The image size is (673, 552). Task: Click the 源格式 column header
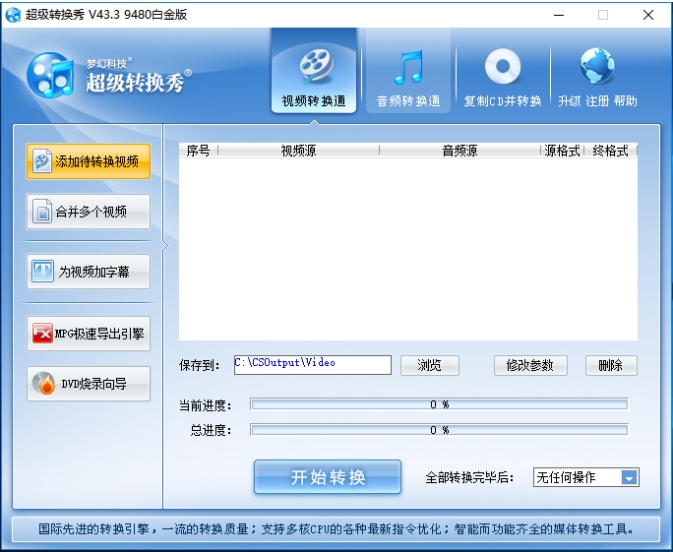(562, 151)
